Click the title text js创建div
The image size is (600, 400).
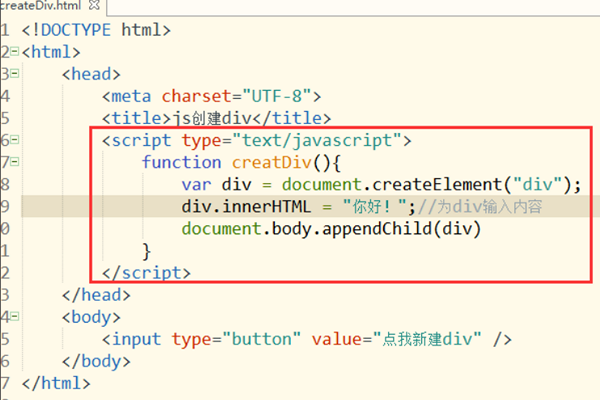coord(212,118)
